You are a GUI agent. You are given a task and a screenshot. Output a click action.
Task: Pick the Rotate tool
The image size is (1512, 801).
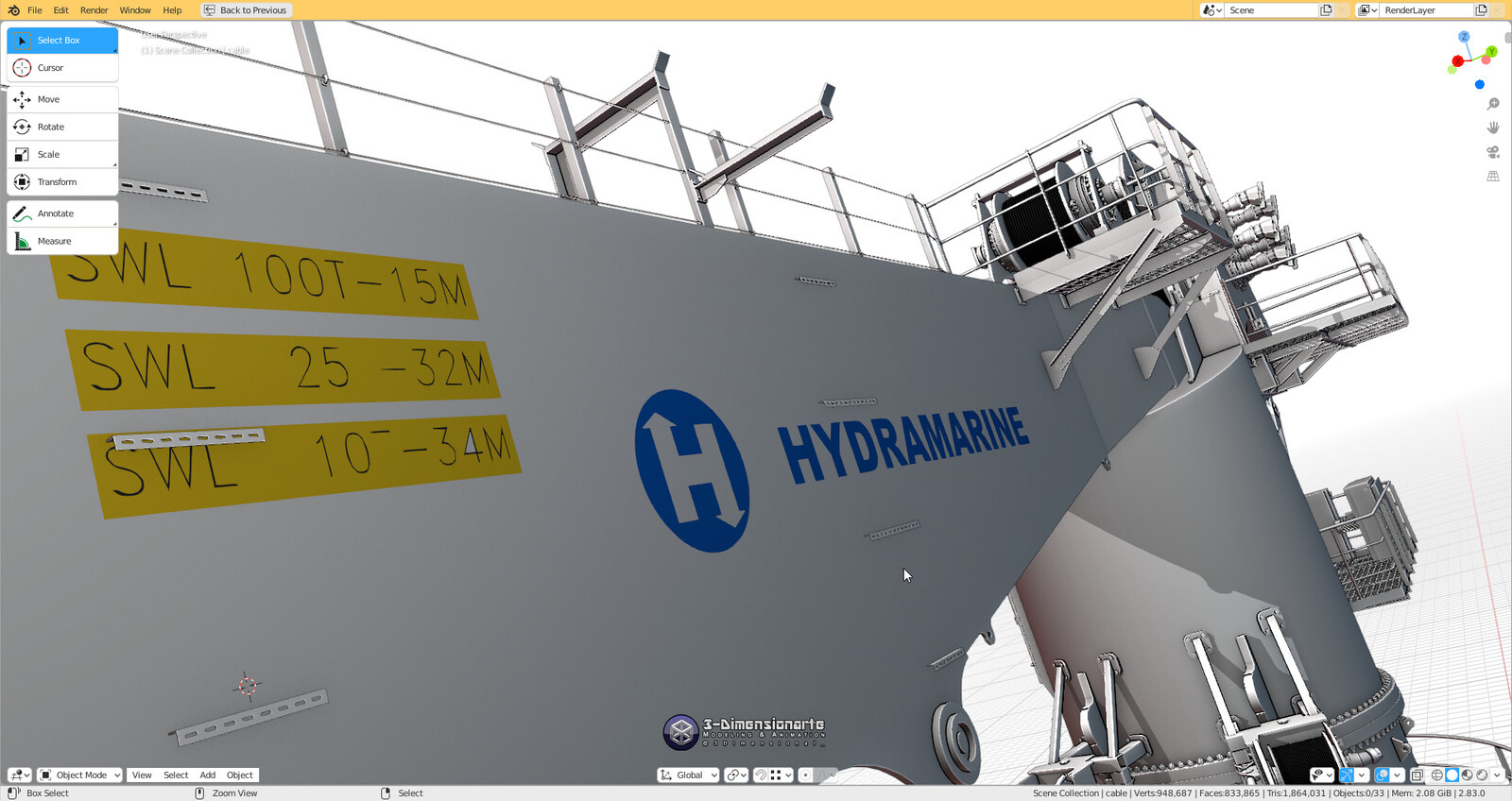[x=62, y=127]
